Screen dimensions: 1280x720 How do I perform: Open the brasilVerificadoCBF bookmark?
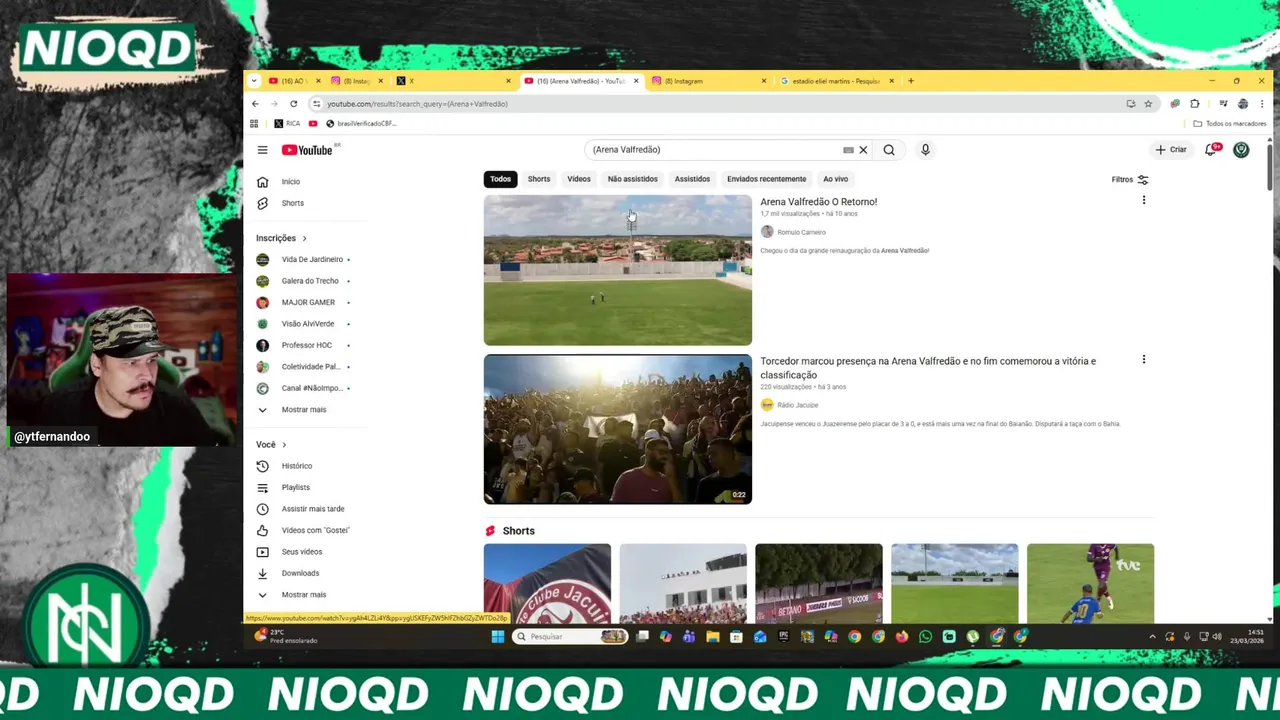coord(361,124)
